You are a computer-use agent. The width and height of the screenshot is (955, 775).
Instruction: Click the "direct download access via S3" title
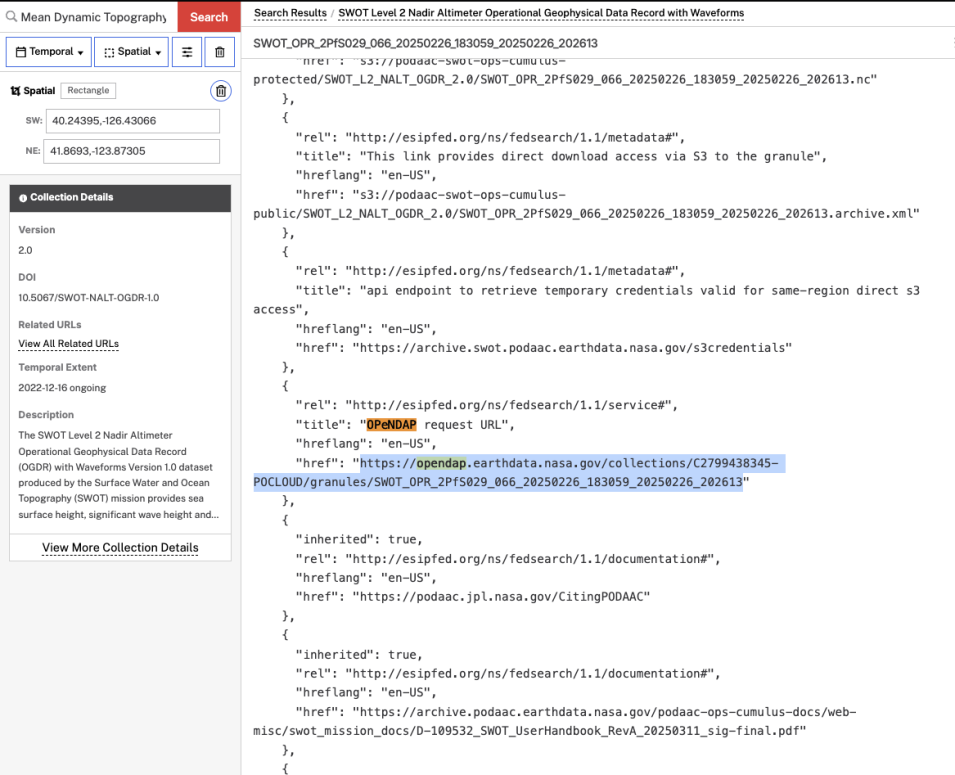pyautogui.click(x=591, y=157)
